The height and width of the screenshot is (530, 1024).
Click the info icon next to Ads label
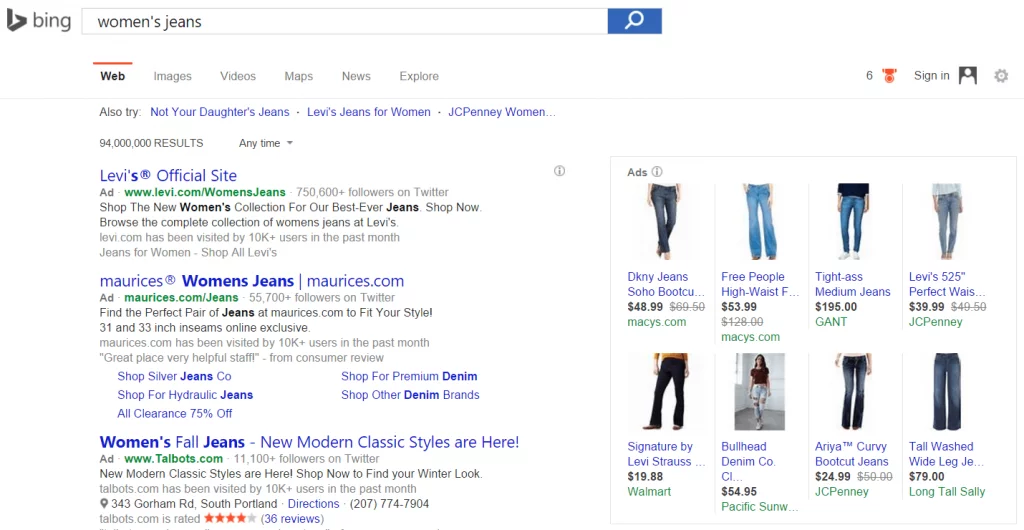[657, 172]
